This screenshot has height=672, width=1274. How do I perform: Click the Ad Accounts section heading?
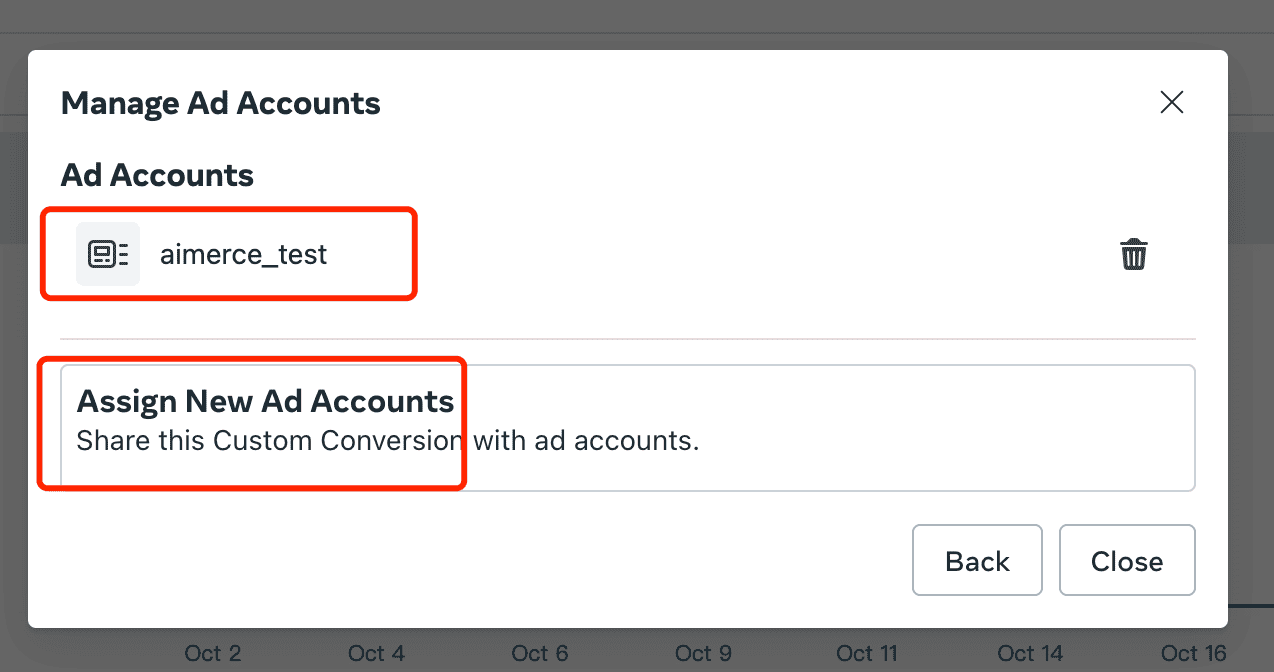pos(157,176)
